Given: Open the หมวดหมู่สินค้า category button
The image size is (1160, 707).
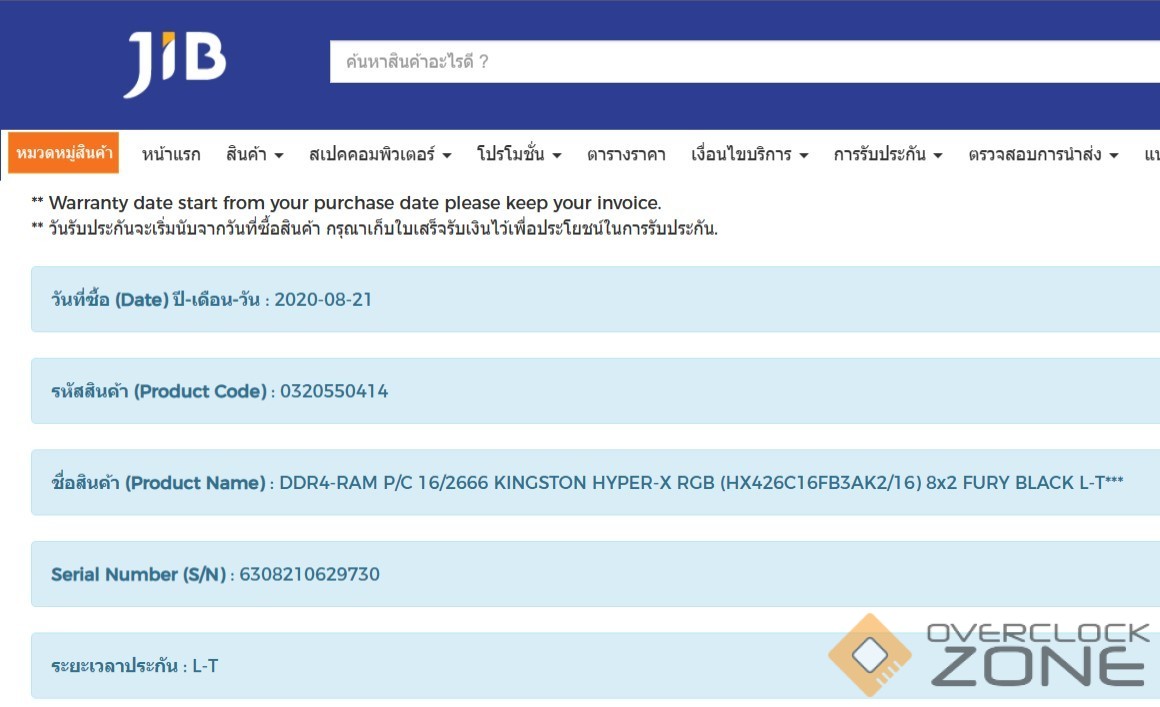Looking at the screenshot, I should click(64, 152).
